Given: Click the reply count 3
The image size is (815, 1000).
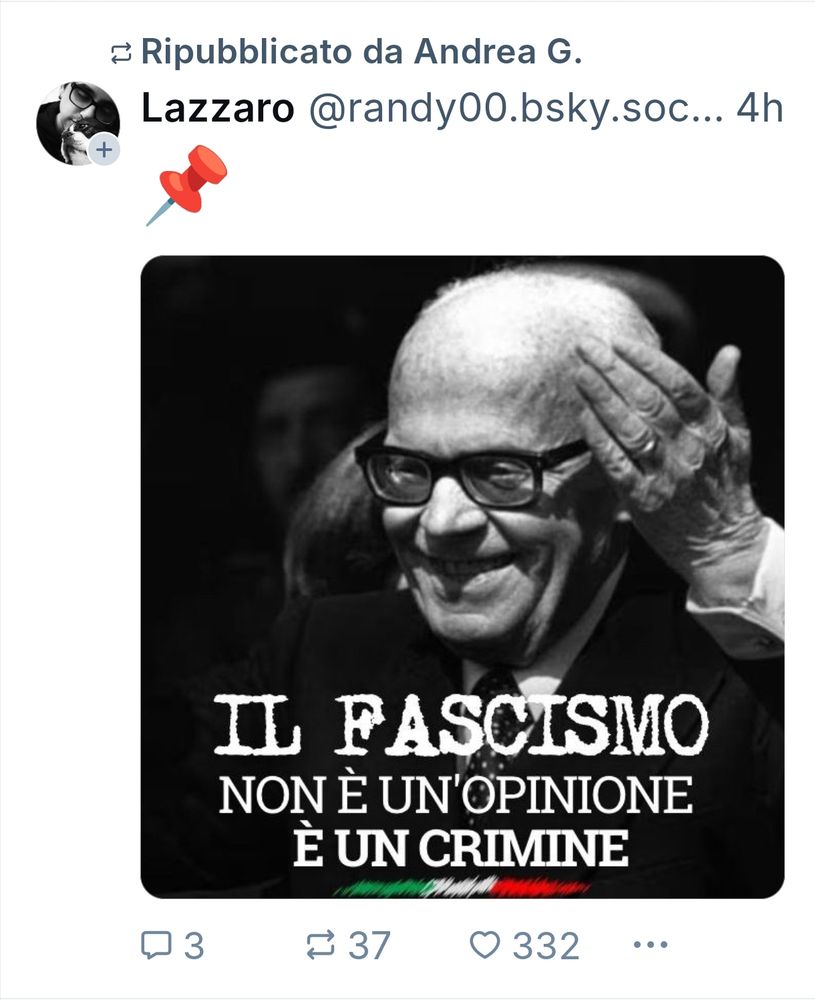Looking at the screenshot, I should point(195,945).
